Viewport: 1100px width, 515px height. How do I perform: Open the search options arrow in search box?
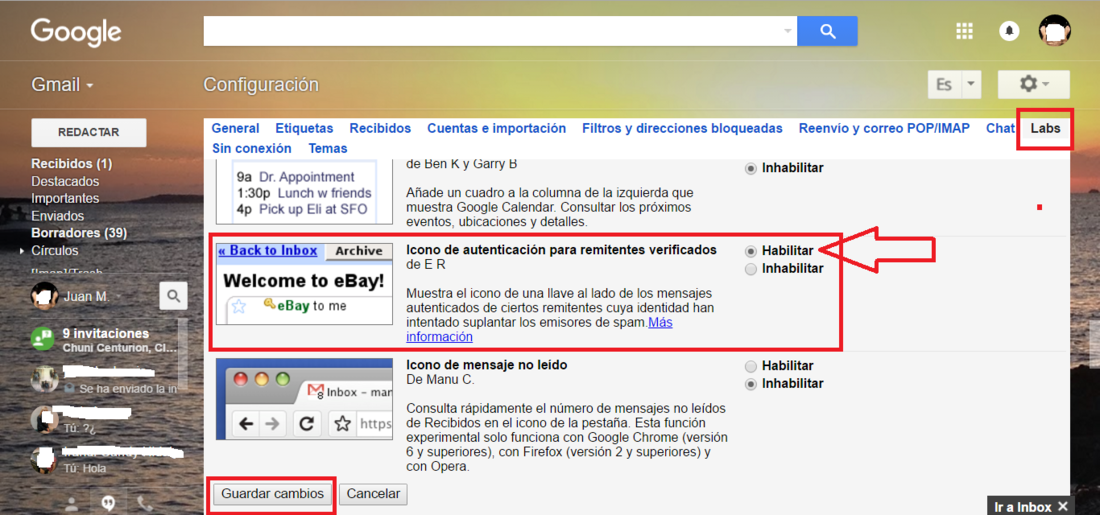click(x=787, y=31)
